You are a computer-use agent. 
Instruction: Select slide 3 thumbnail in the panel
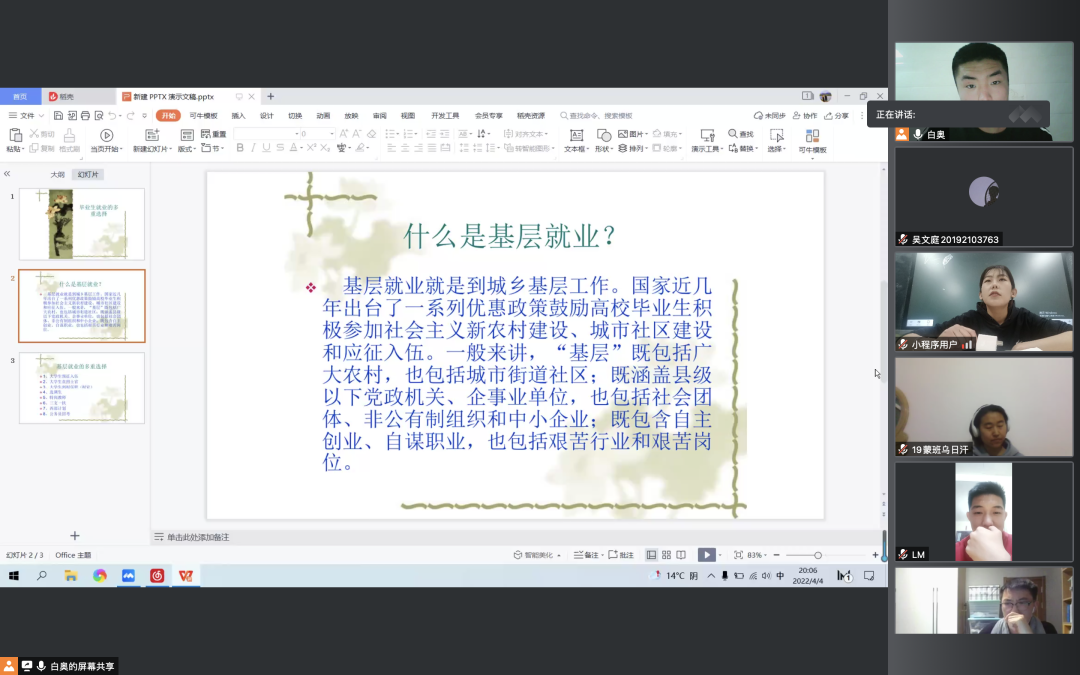point(82,388)
